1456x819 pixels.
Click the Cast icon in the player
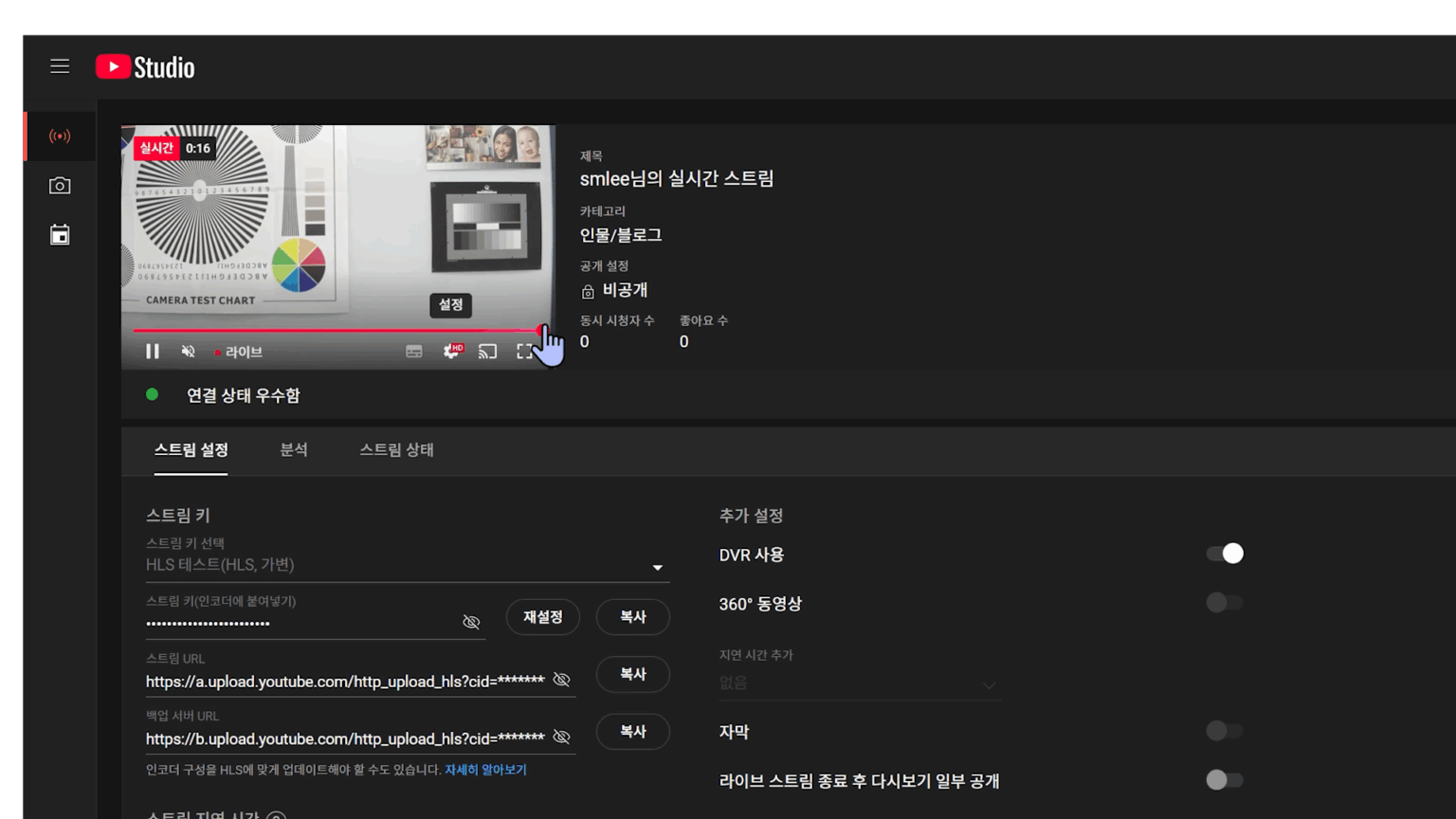click(x=488, y=351)
